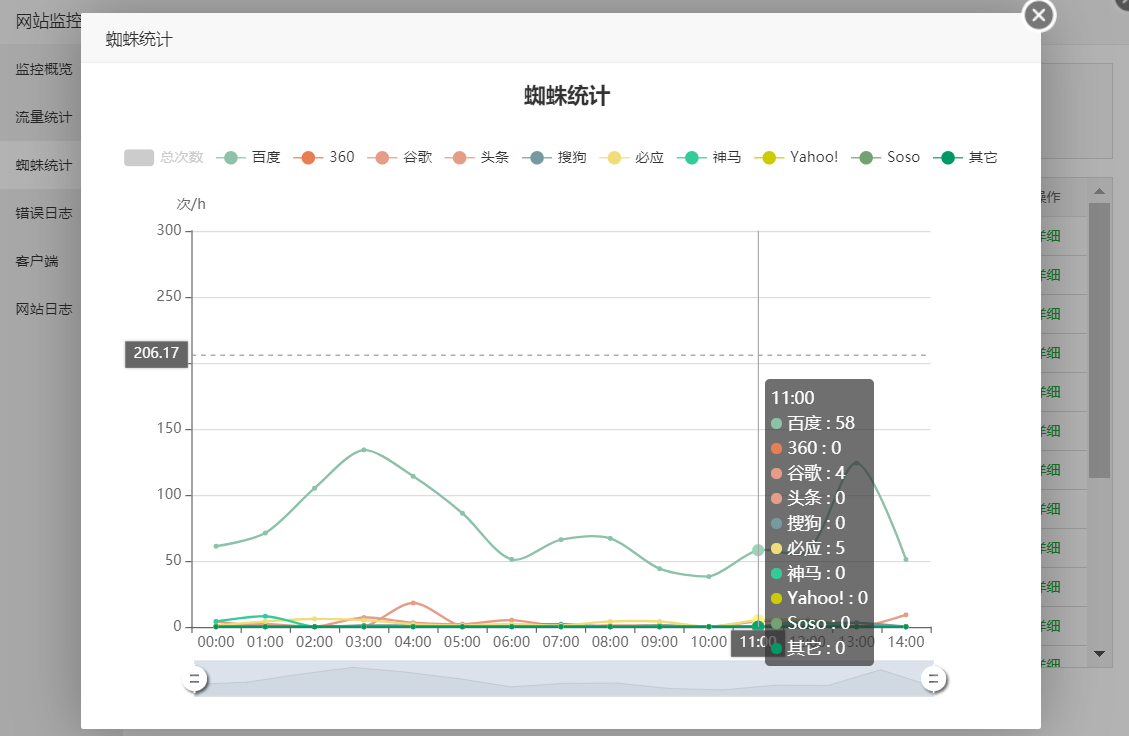Screen dimensions: 1129x736
Task: Toggle the 百度 legend series
Action: [248, 157]
